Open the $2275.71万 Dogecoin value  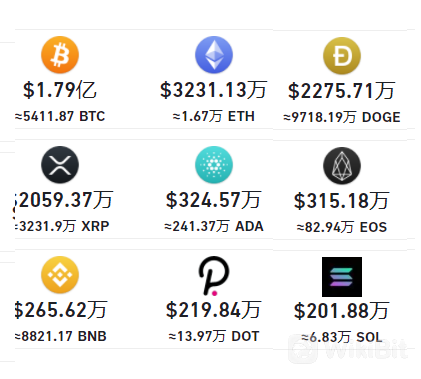(x=342, y=91)
